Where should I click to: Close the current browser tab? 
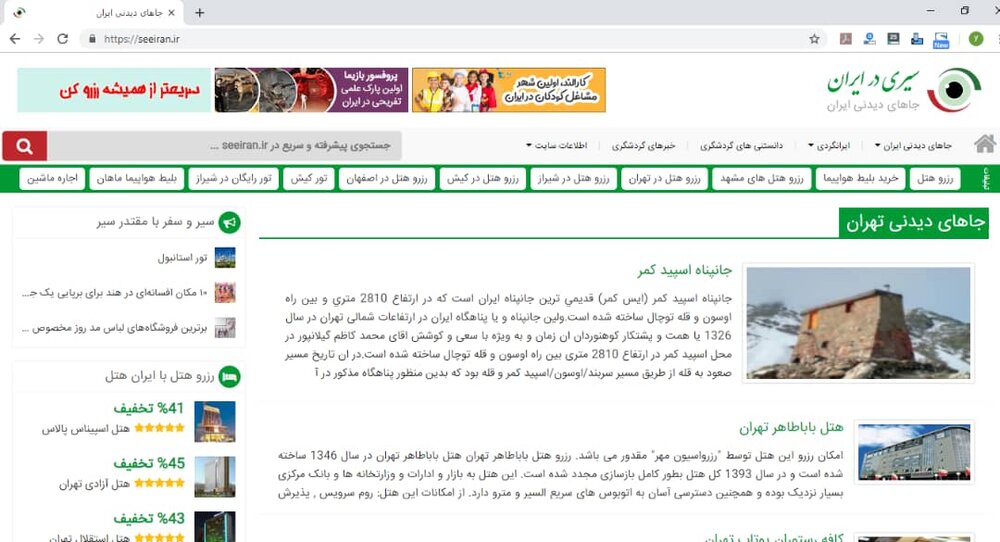pos(172,13)
